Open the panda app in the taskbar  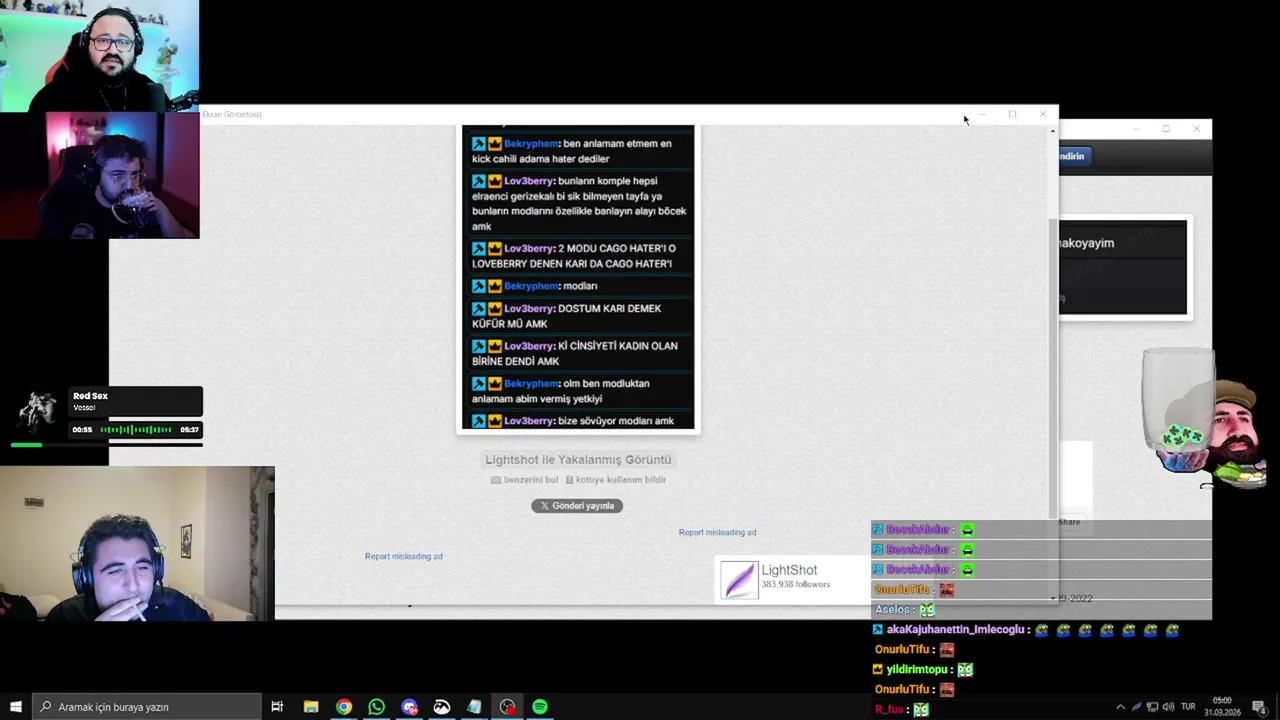click(442, 707)
